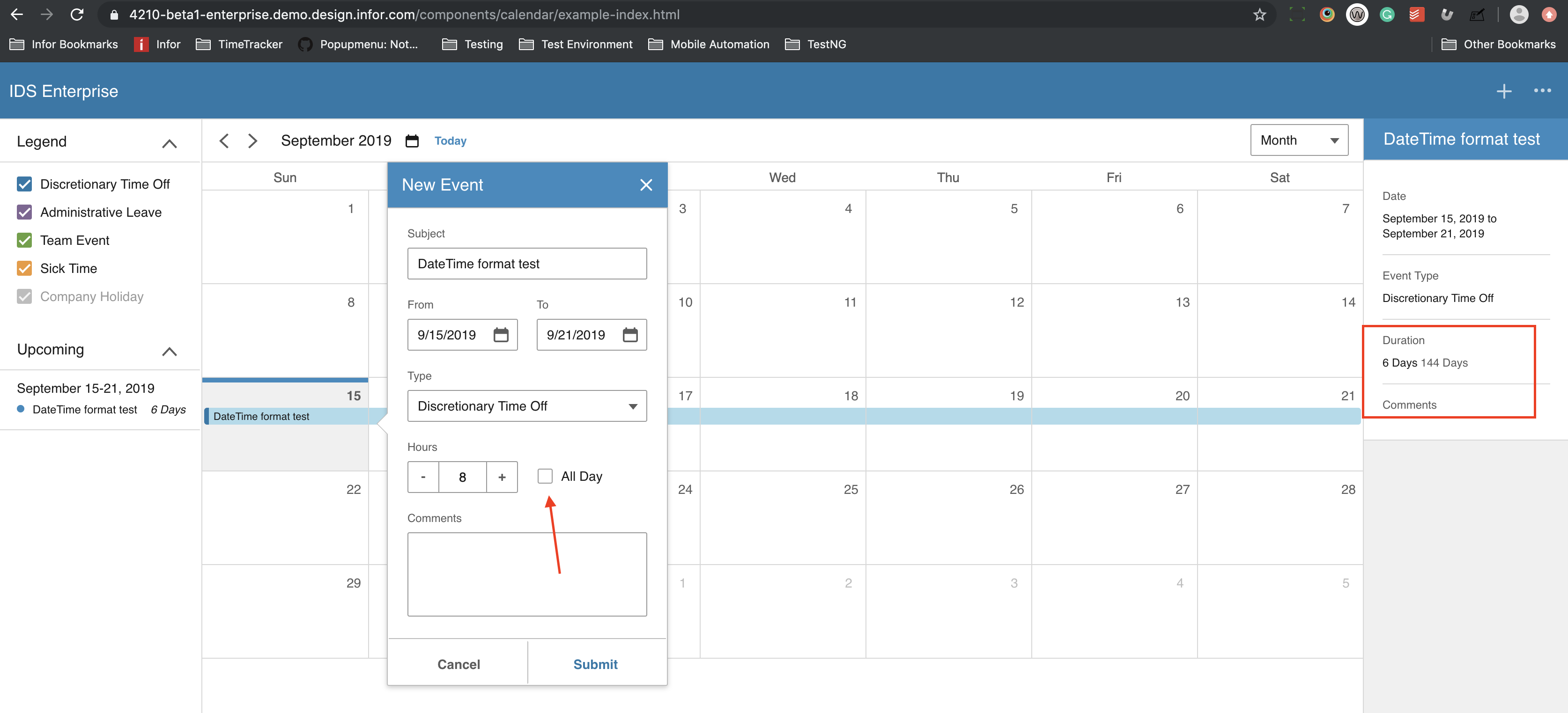The width and height of the screenshot is (1568, 713).
Task: Toggle Sick Time legend checkbox
Action: tap(24, 268)
